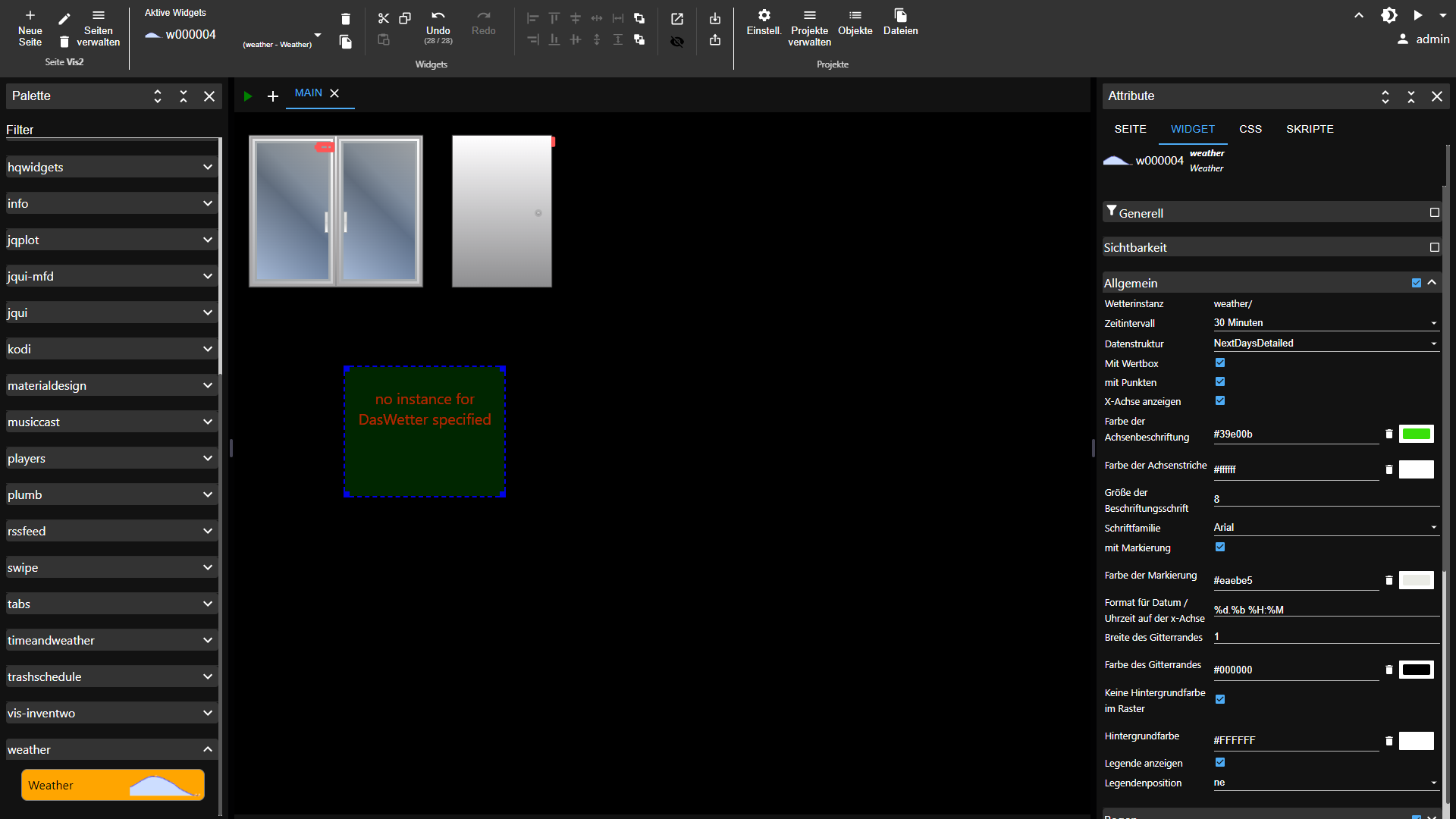
Task: Clone the selected widget with the duplicate icon
Action: tap(346, 42)
